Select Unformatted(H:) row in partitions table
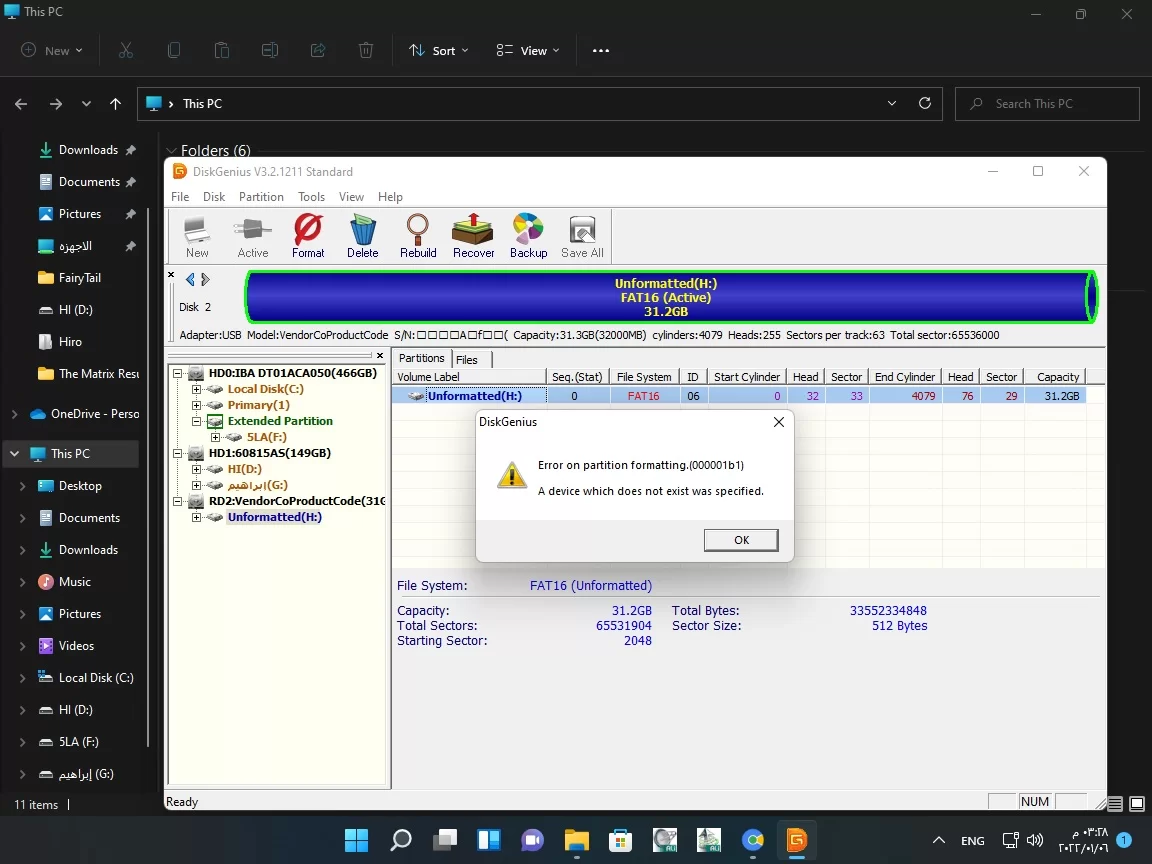Image resolution: width=1152 pixels, height=864 pixels. pos(738,396)
